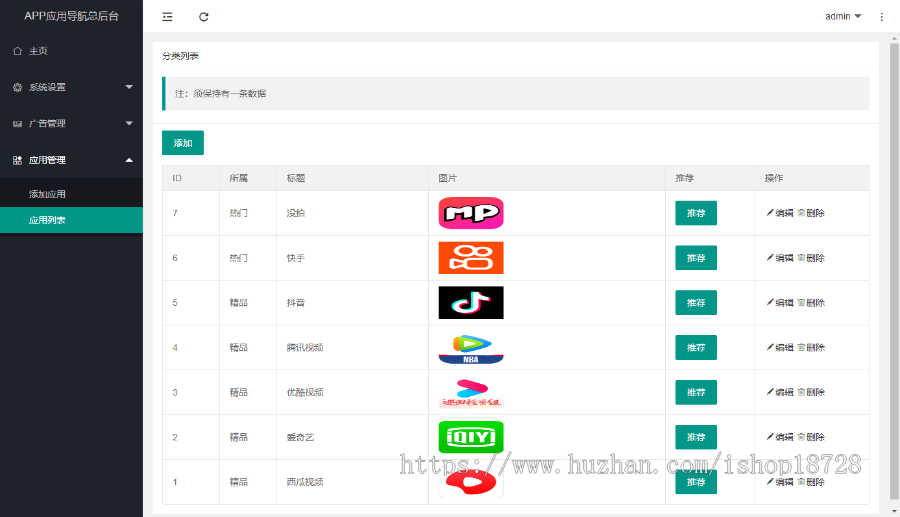Click the title cell 腾讯视频
Image resolution: width=900 pixels, height=517 pixels.
pos(305,347)
